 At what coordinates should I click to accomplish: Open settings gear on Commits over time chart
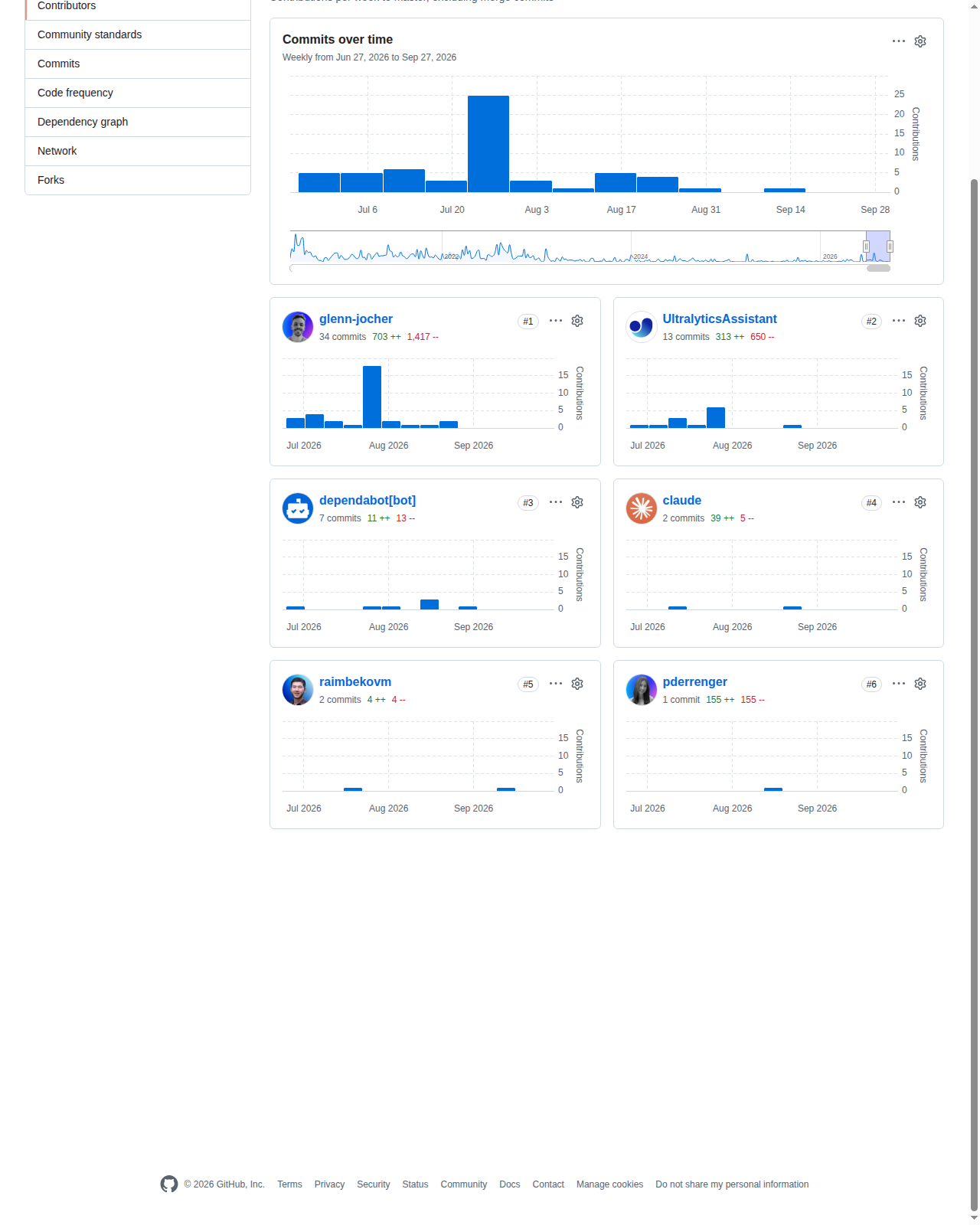(x=920, y=41)
